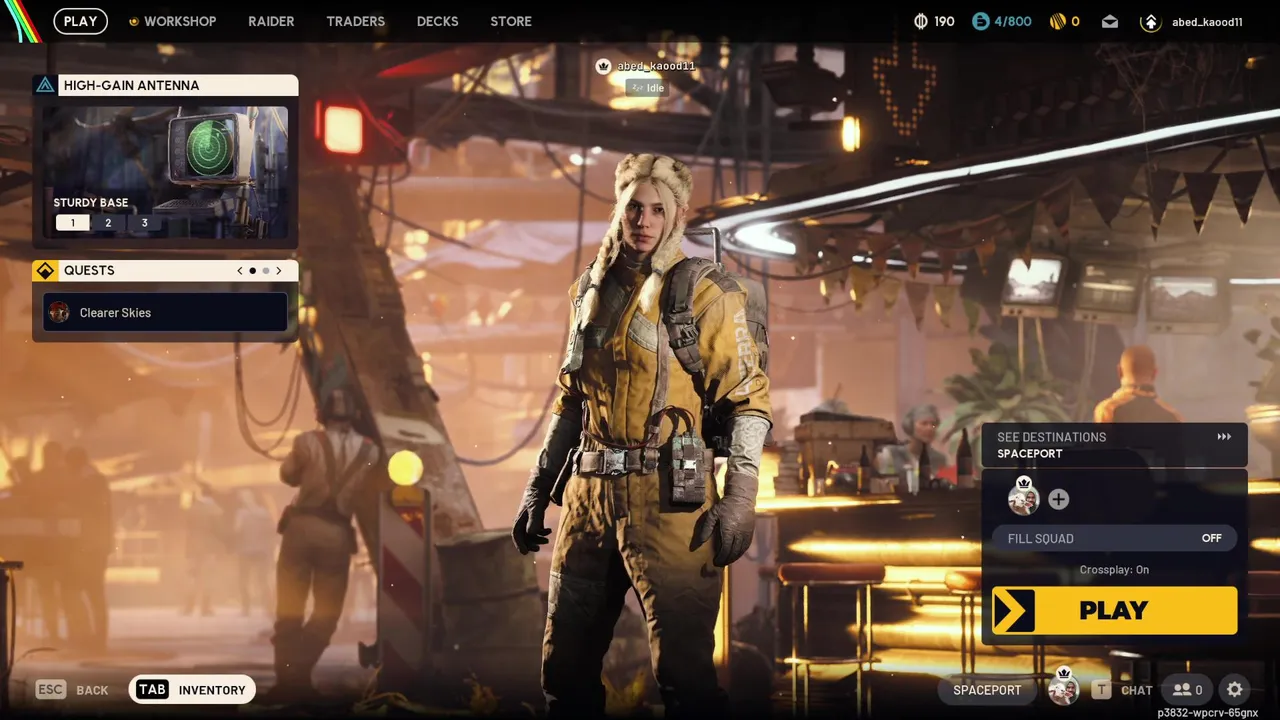This screenshot has height=720, width=1280.
Task: Toggle FILL SQUAD off switch
Action: (x=1114, y=538)
